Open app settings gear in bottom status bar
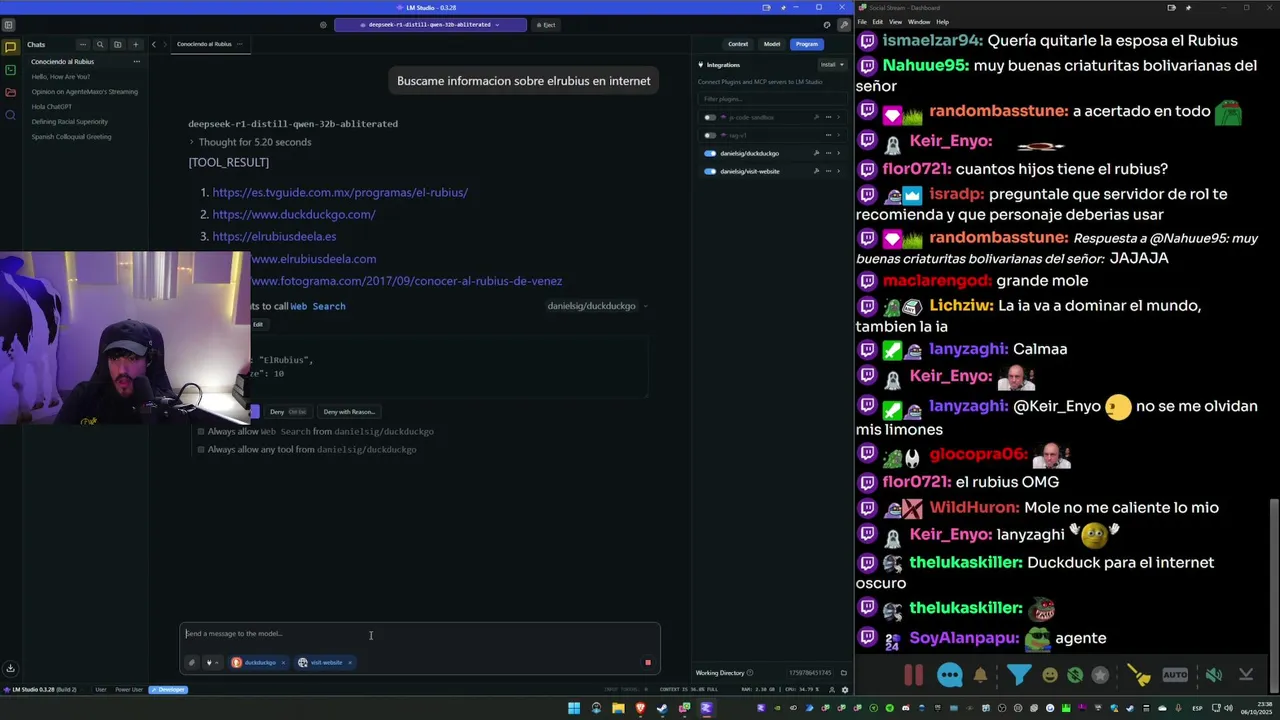 (x=845, y=690)
